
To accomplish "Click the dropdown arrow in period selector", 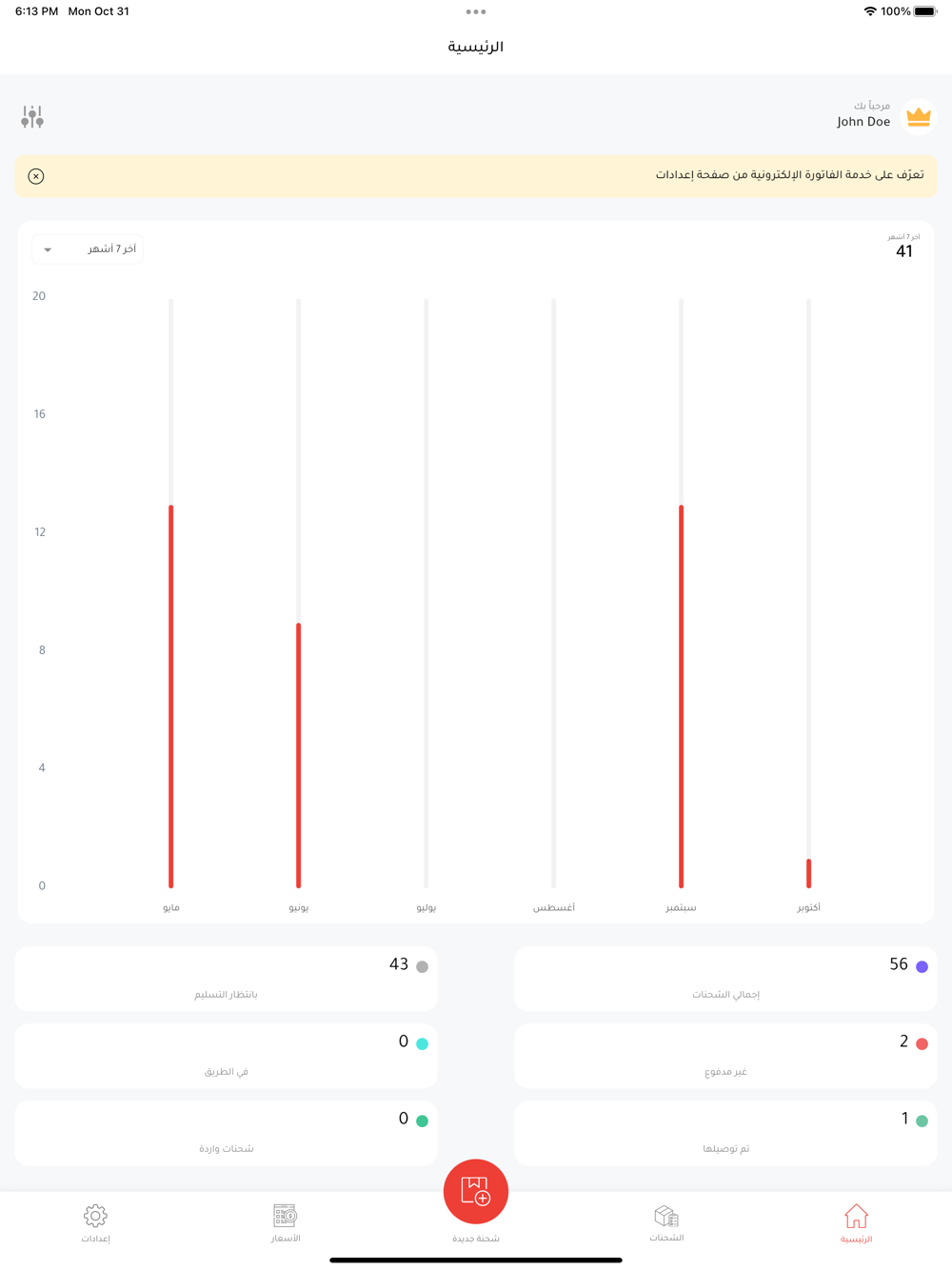I will [48, 250].
